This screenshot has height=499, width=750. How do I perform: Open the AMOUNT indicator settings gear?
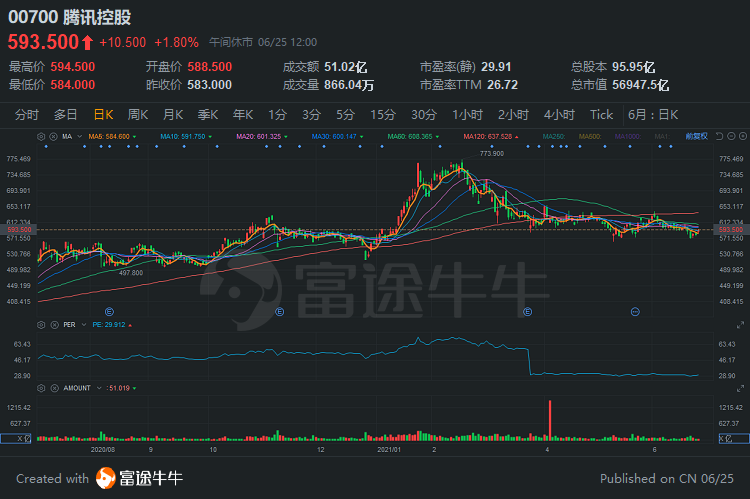pos(41,388)
